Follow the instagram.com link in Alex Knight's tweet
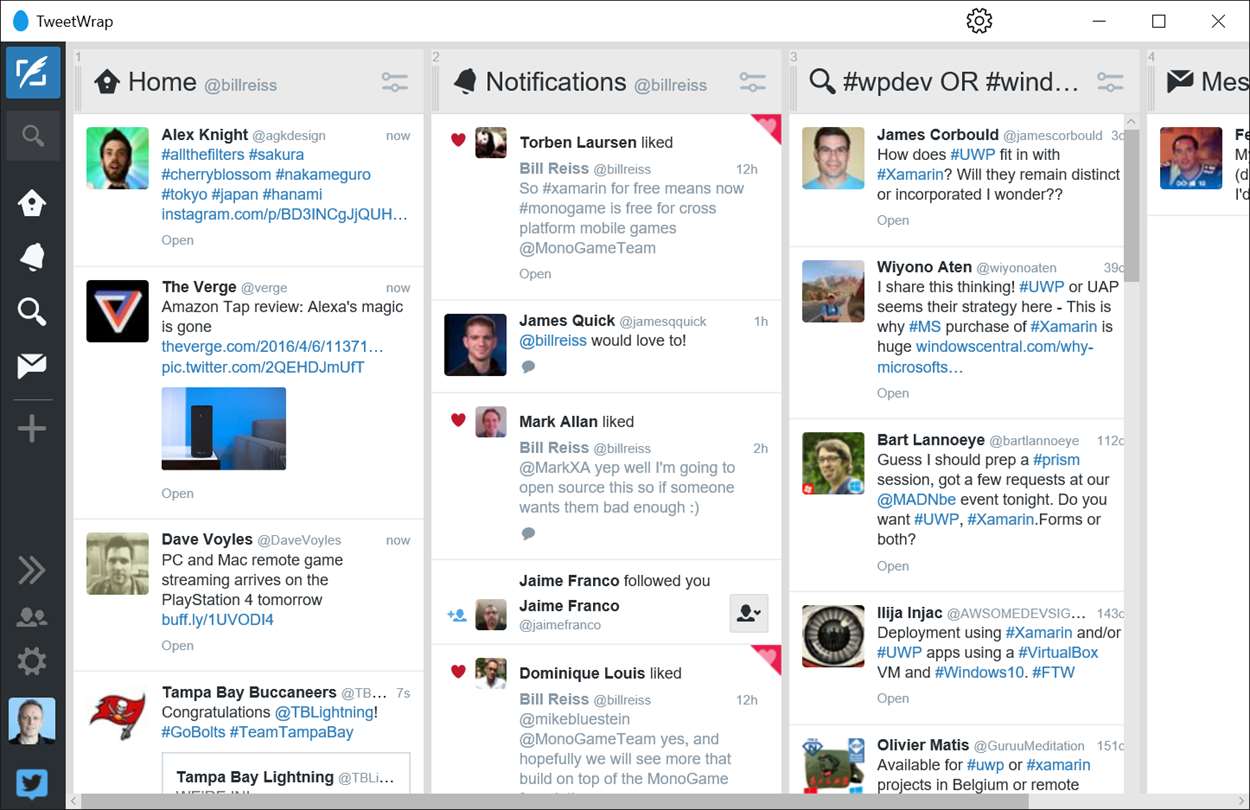Screen dimensions: 1250x810 tap(285, 214)
